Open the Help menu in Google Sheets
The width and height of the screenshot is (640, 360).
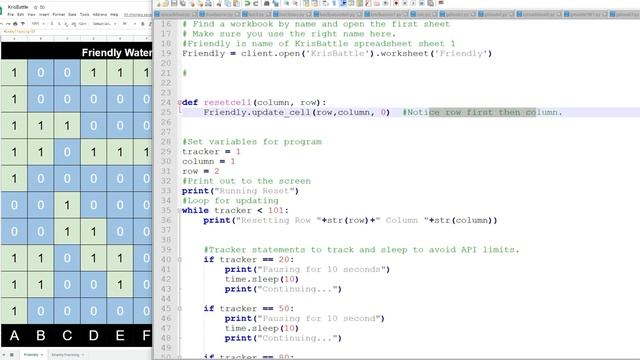[114, 15]
